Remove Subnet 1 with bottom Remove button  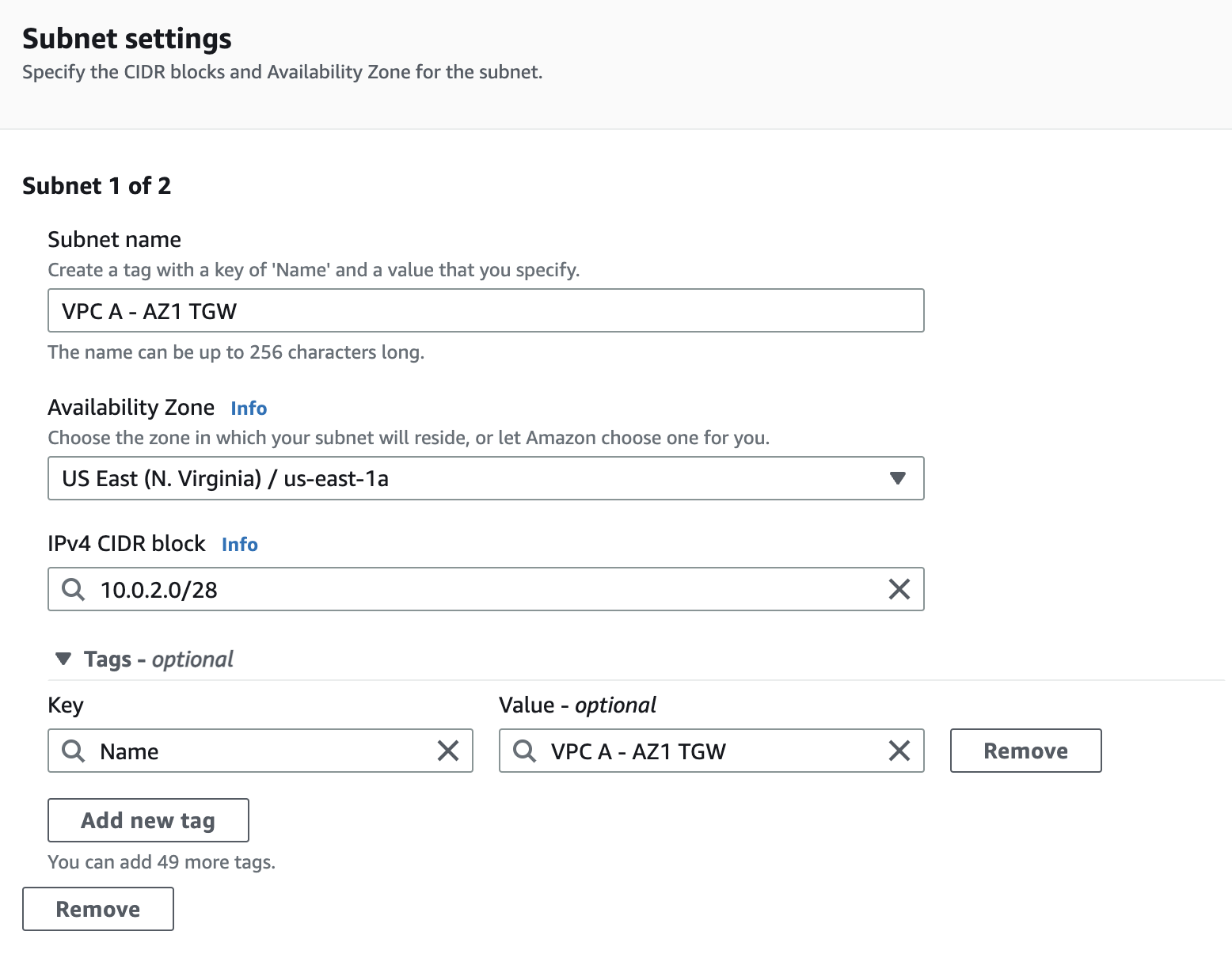click(x=97, y=909)
